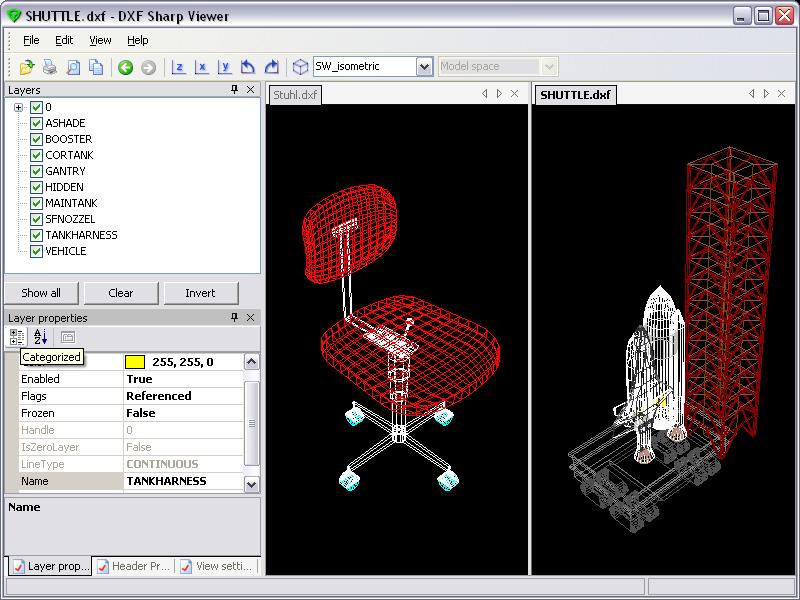The height and width of the screenshot is (600, 800).
Task: Click the Y axis view icon
Action: pyautogui.click(x=225, y=67)
